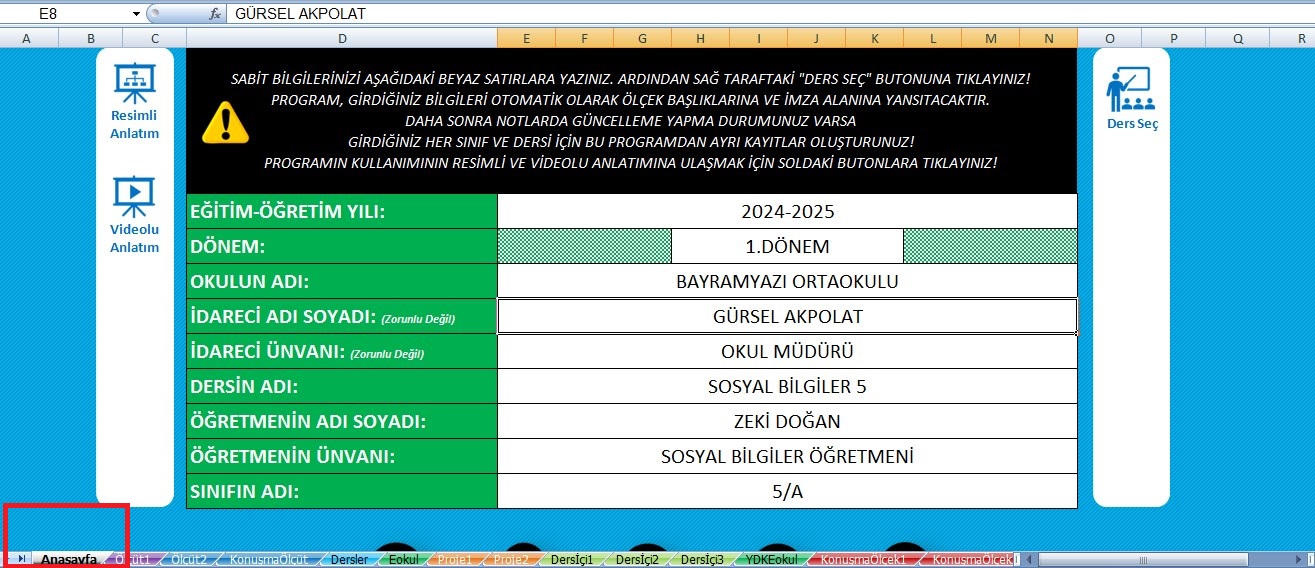Go to the Dersİçi2 sheet tab
This screenshot has height=568, width=1315.
click(637, 560)
